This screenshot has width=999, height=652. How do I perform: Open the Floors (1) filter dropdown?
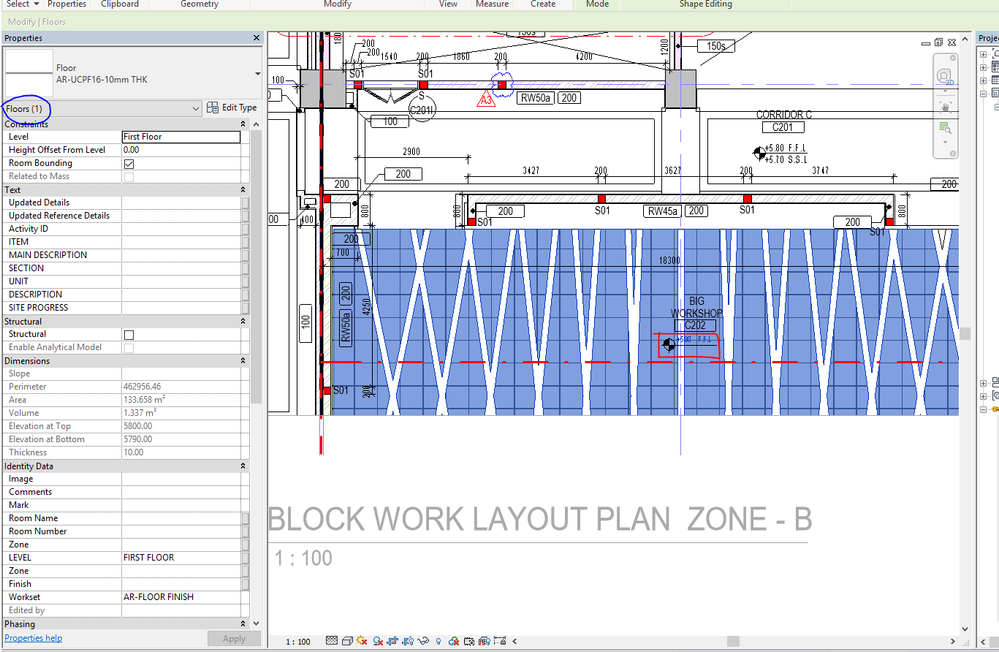pyautogui.click(x=195, y=109)
